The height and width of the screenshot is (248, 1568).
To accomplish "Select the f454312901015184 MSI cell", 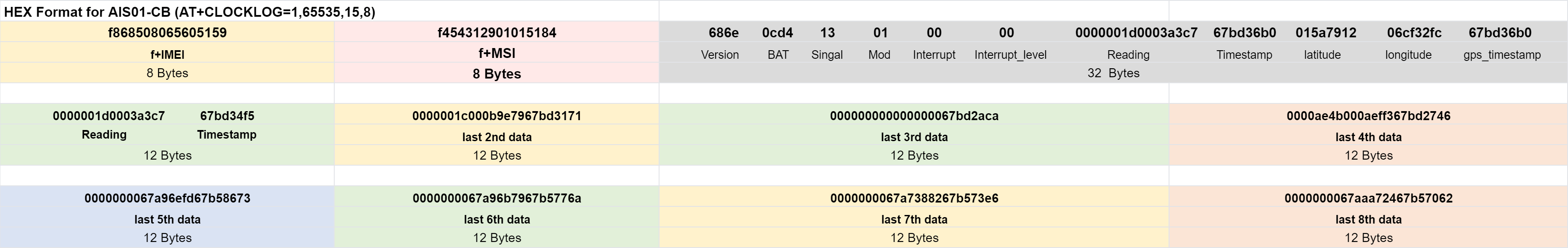I will click(497, 33).
